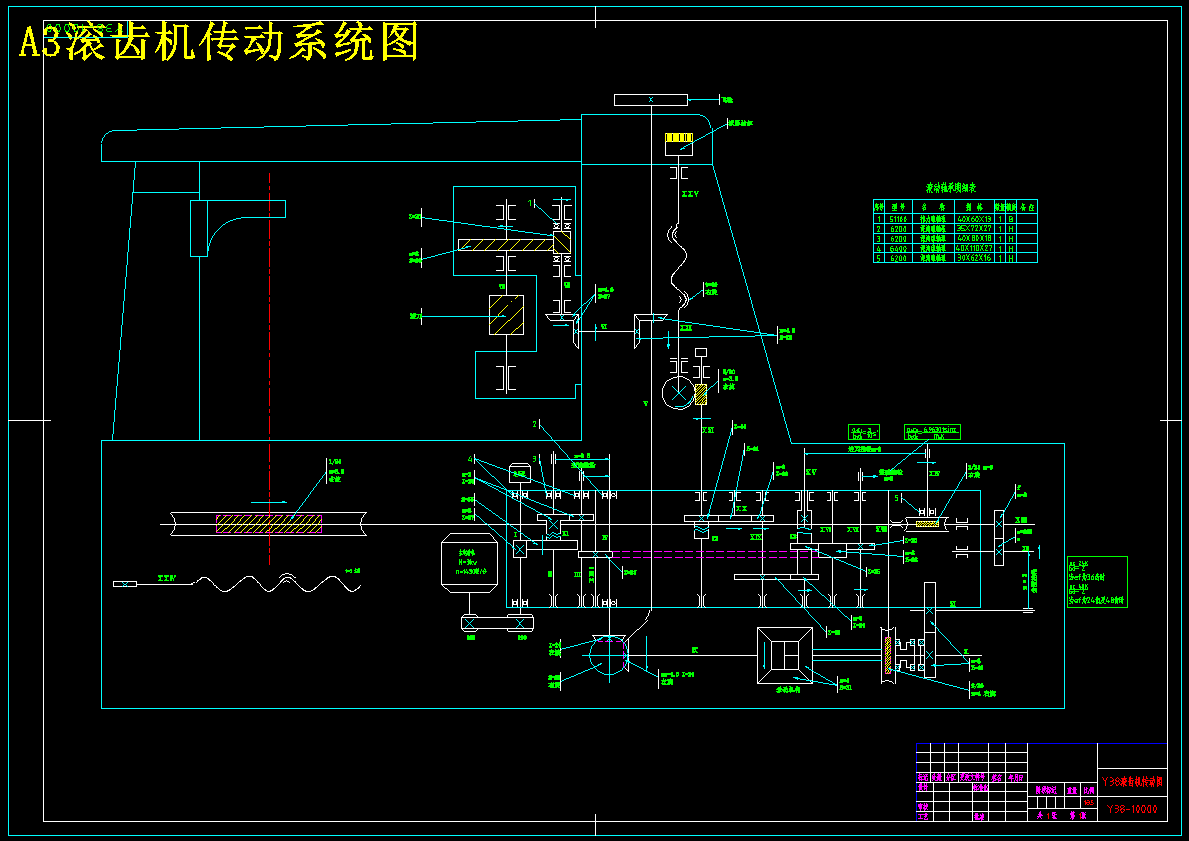Select the wavy feed screw line at lower left

pos(278,583)
